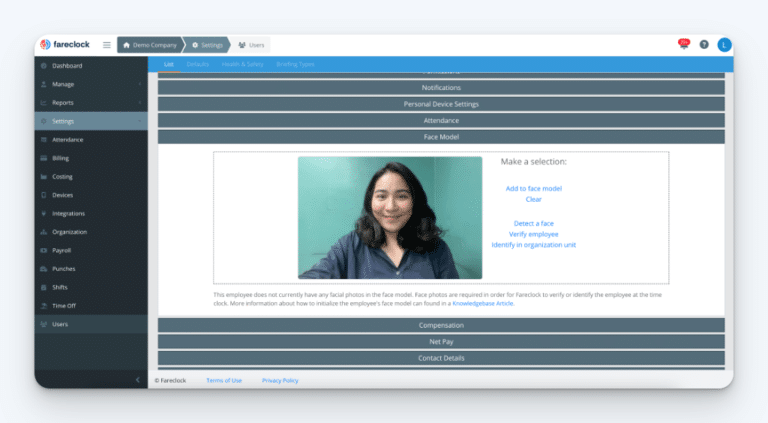
Task: Open the hamburger menu next to the logo
Action: [107, 45]
